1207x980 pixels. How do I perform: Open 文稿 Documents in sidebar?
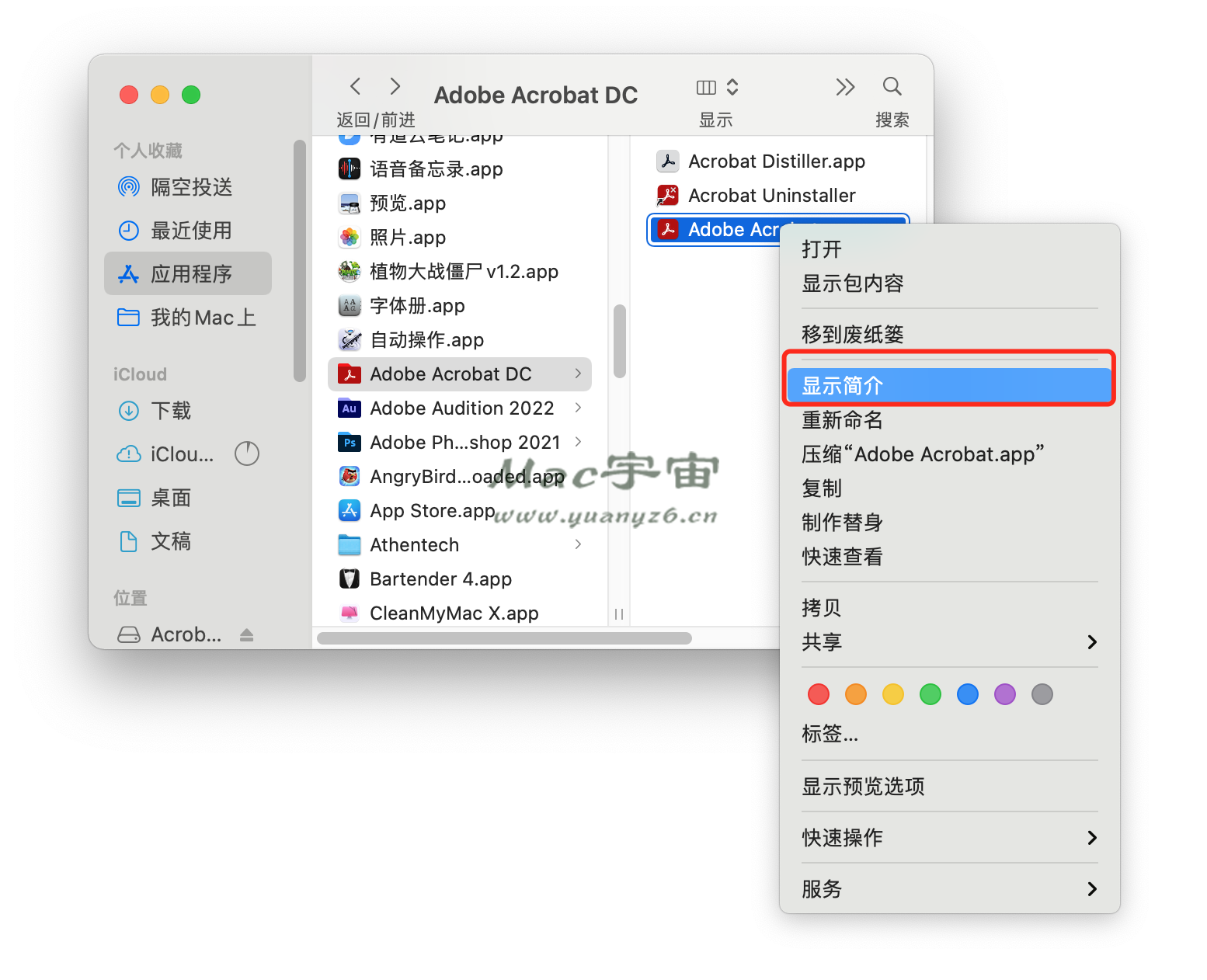coord(188,541)
